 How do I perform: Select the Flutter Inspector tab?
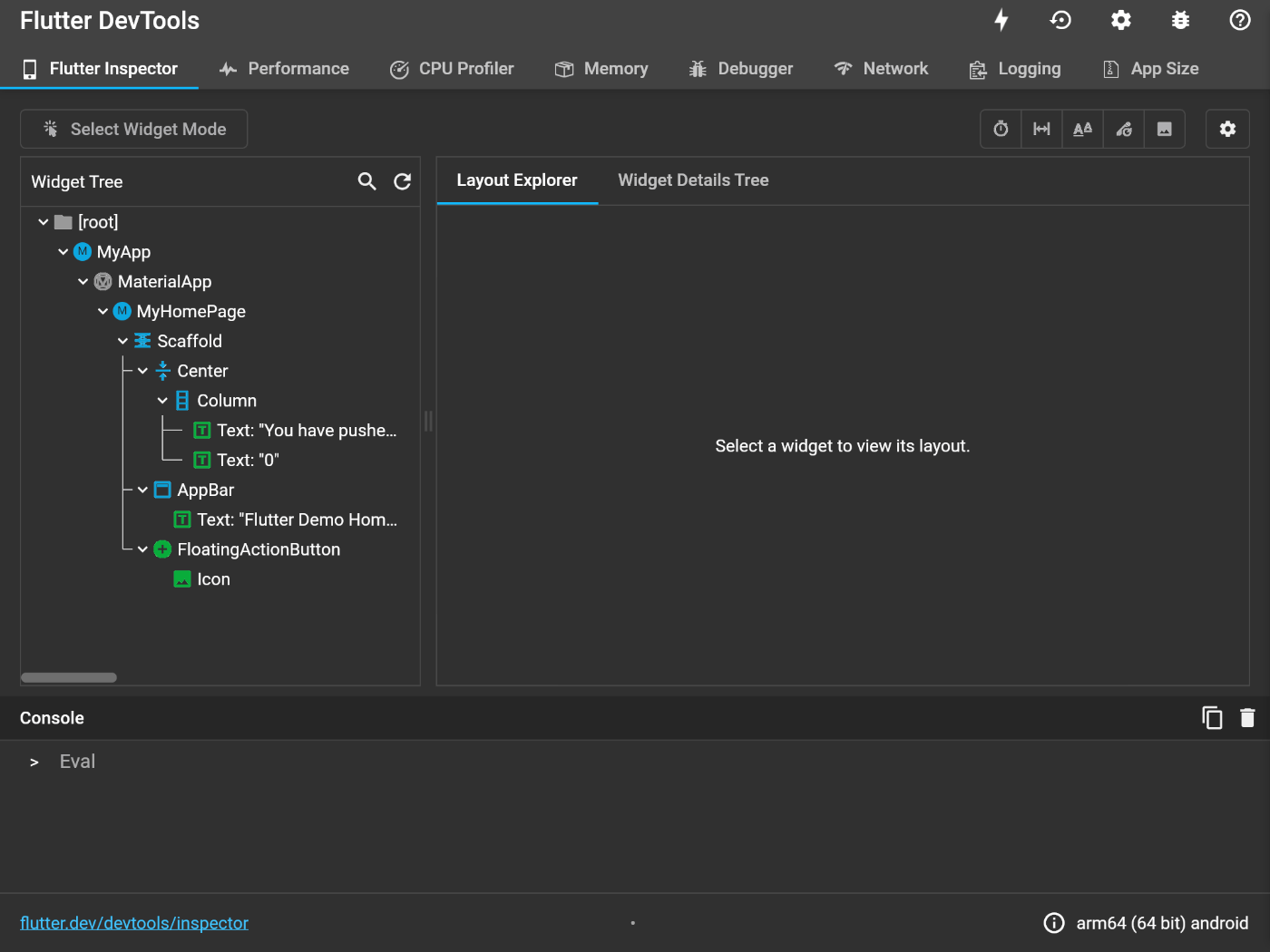pyautogui.click(x=100, y=69)
